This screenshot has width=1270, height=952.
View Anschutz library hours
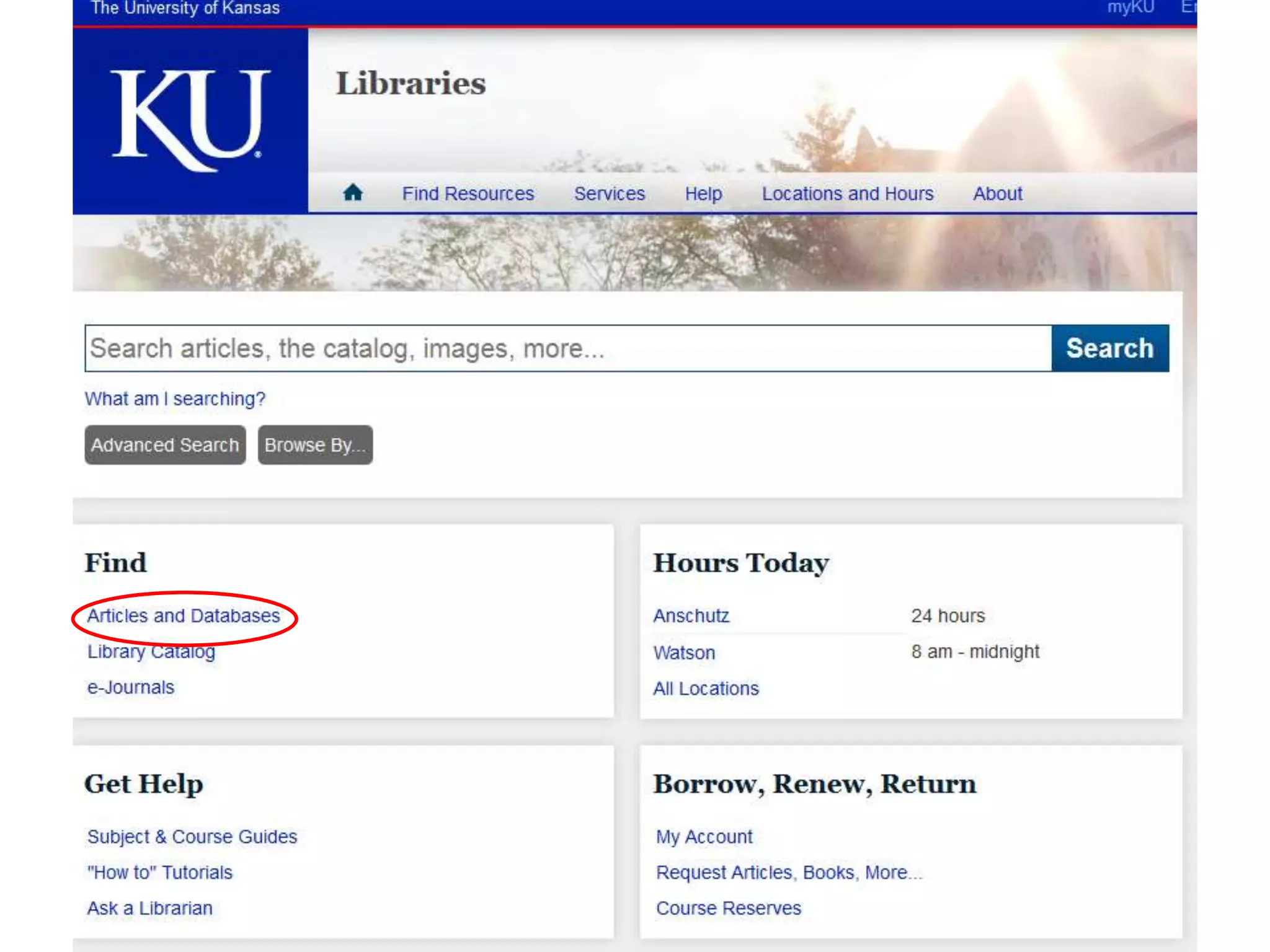691,615
